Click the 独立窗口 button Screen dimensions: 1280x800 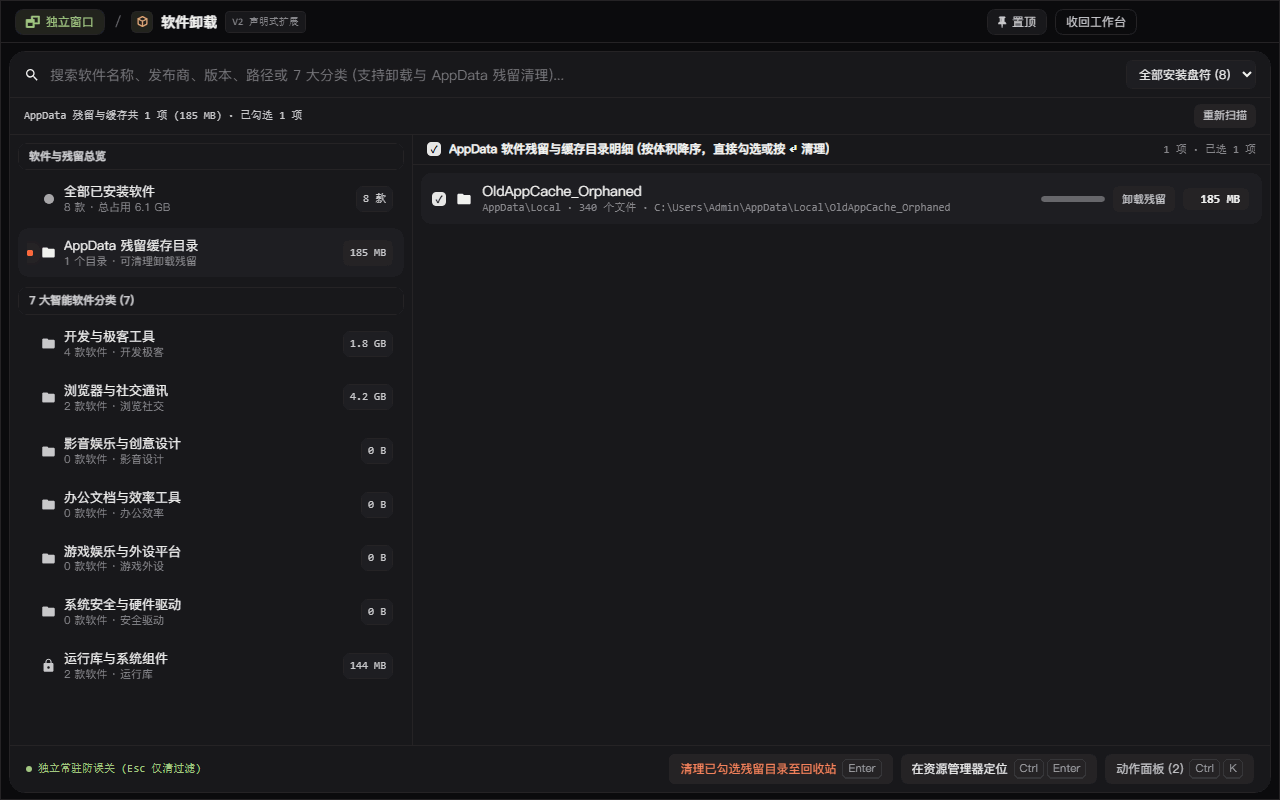(x=60, y=22)
